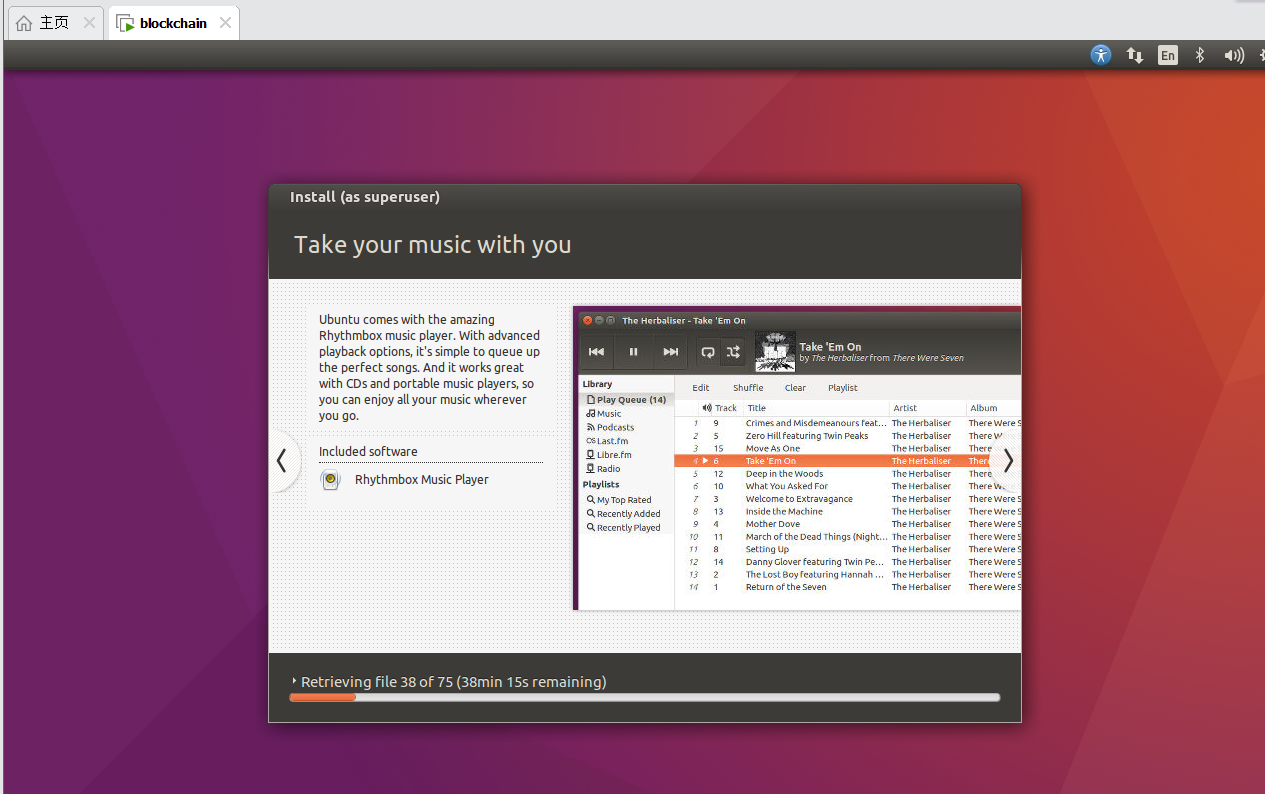Click the Included software heading
The width and height of the screenshot is (1265, 794).
pyautogui.click(x=368, y=452)
